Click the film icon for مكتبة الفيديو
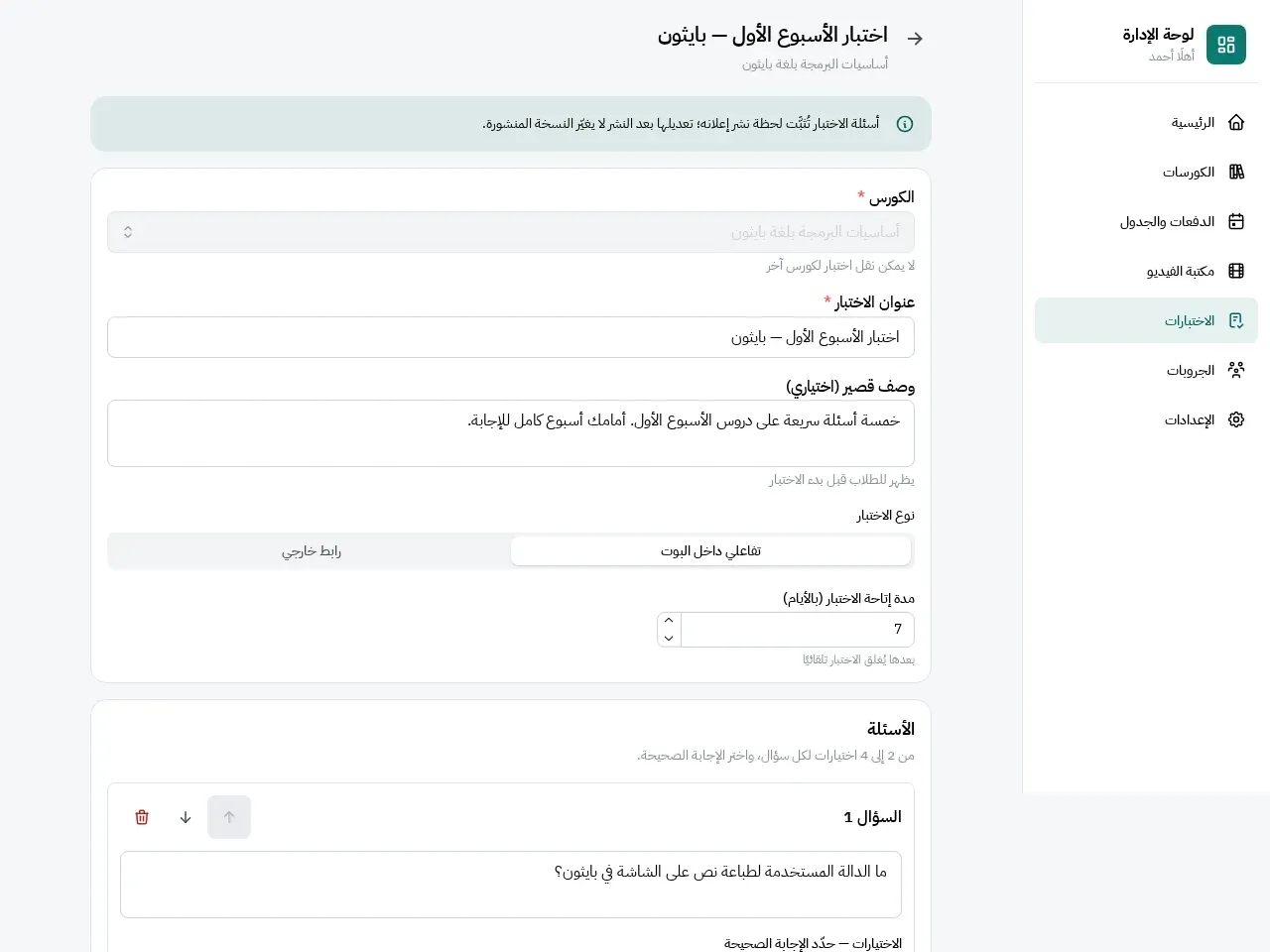This screenshot has width=1270, height=952. pos(1236,271)
